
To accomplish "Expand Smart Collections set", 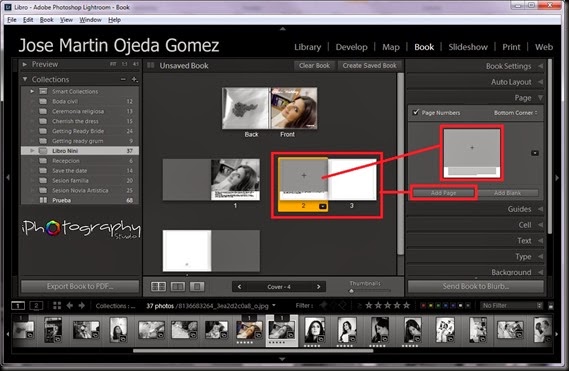I will [32, 91].
